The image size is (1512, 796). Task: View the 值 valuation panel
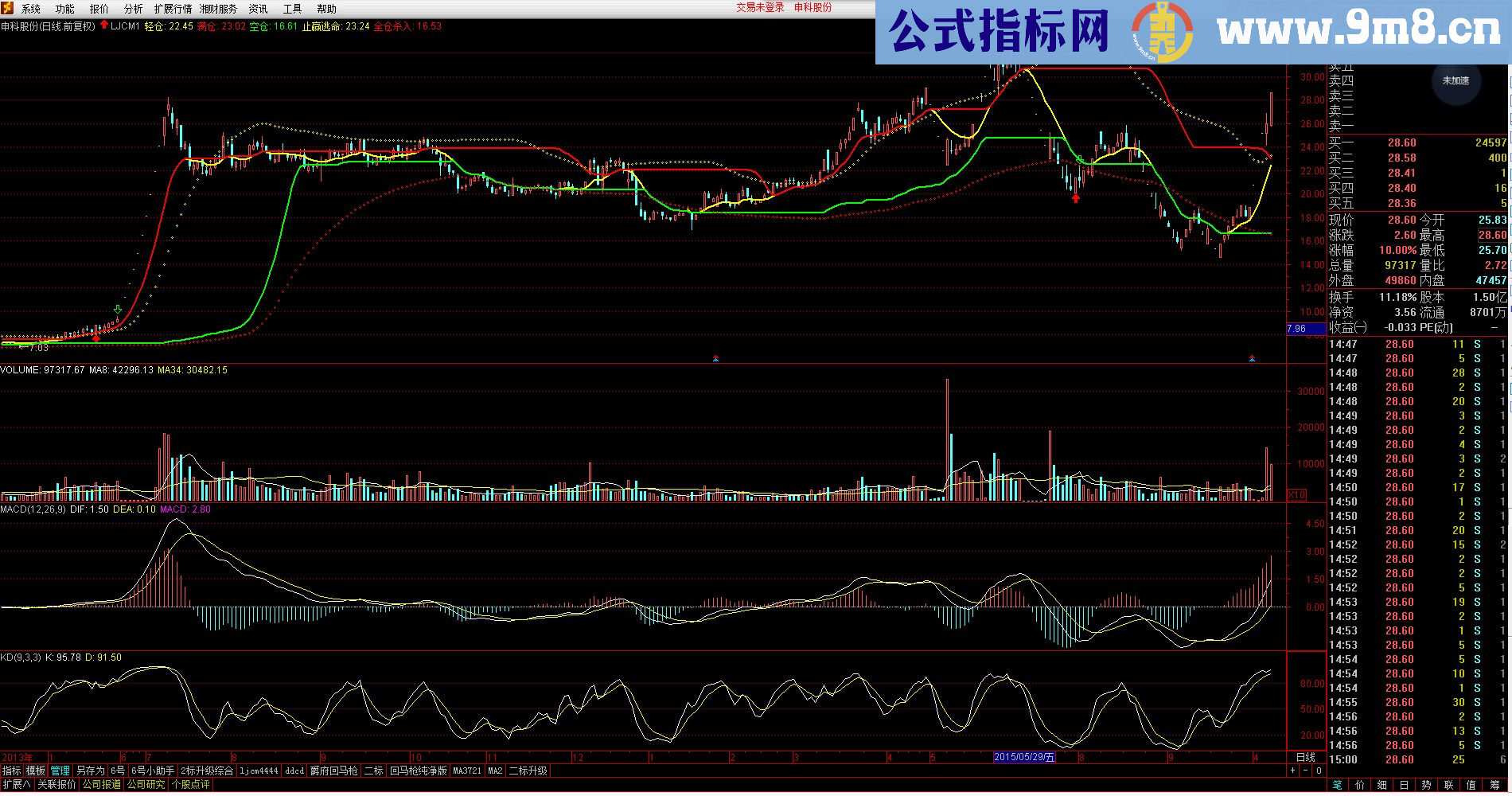click(1472, 785)
